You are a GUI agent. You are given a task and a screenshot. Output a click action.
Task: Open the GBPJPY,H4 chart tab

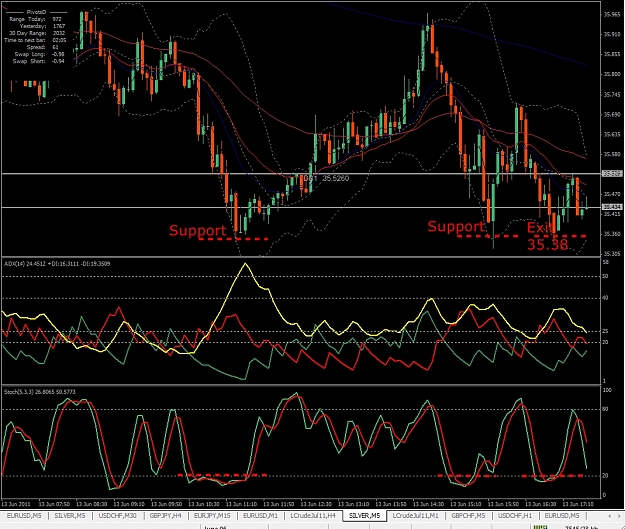[x=165, y=515]
